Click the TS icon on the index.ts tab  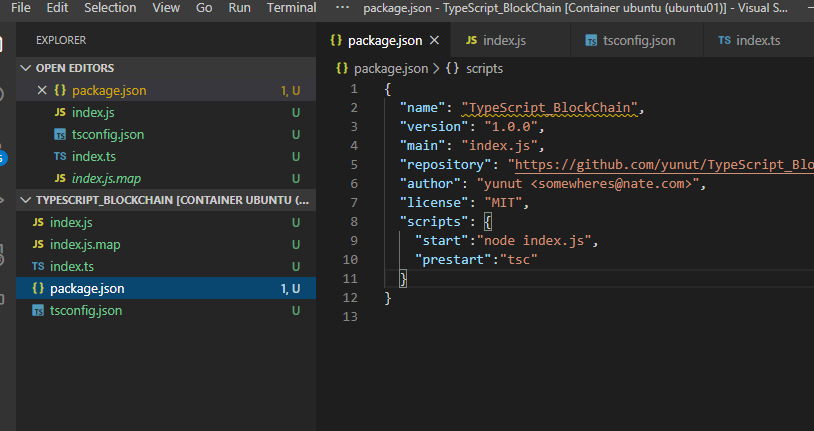point(725,41)
